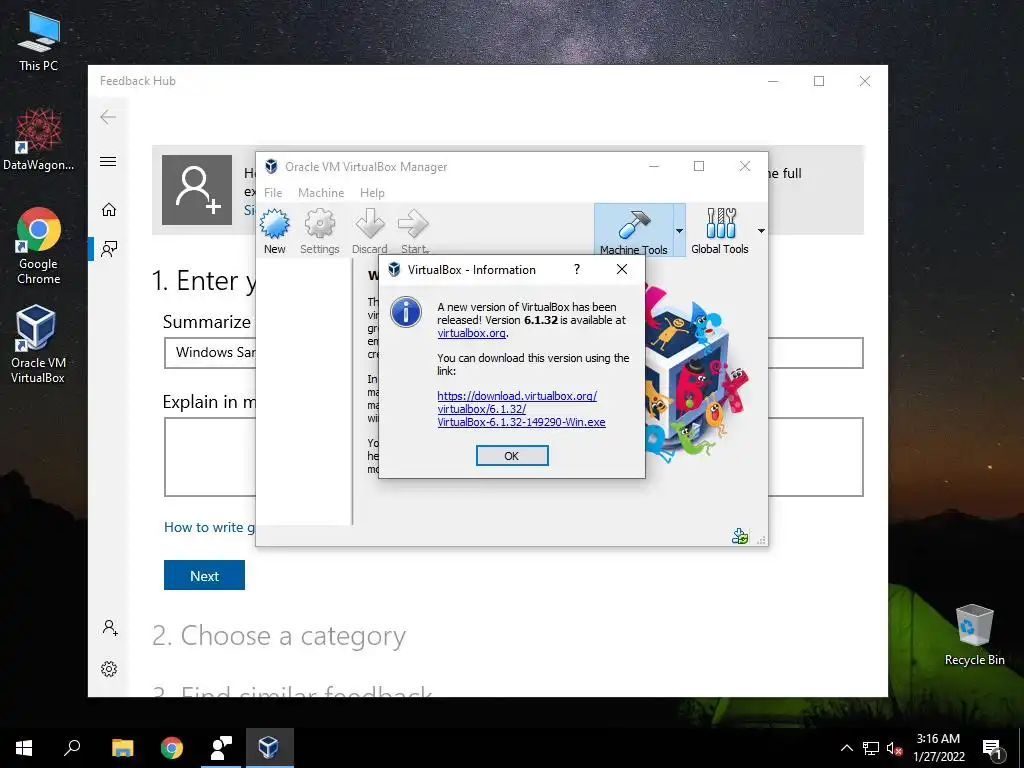Click the add account icon in Feedback Hub sidebar

pyautogui.click(x=110, y=628)
